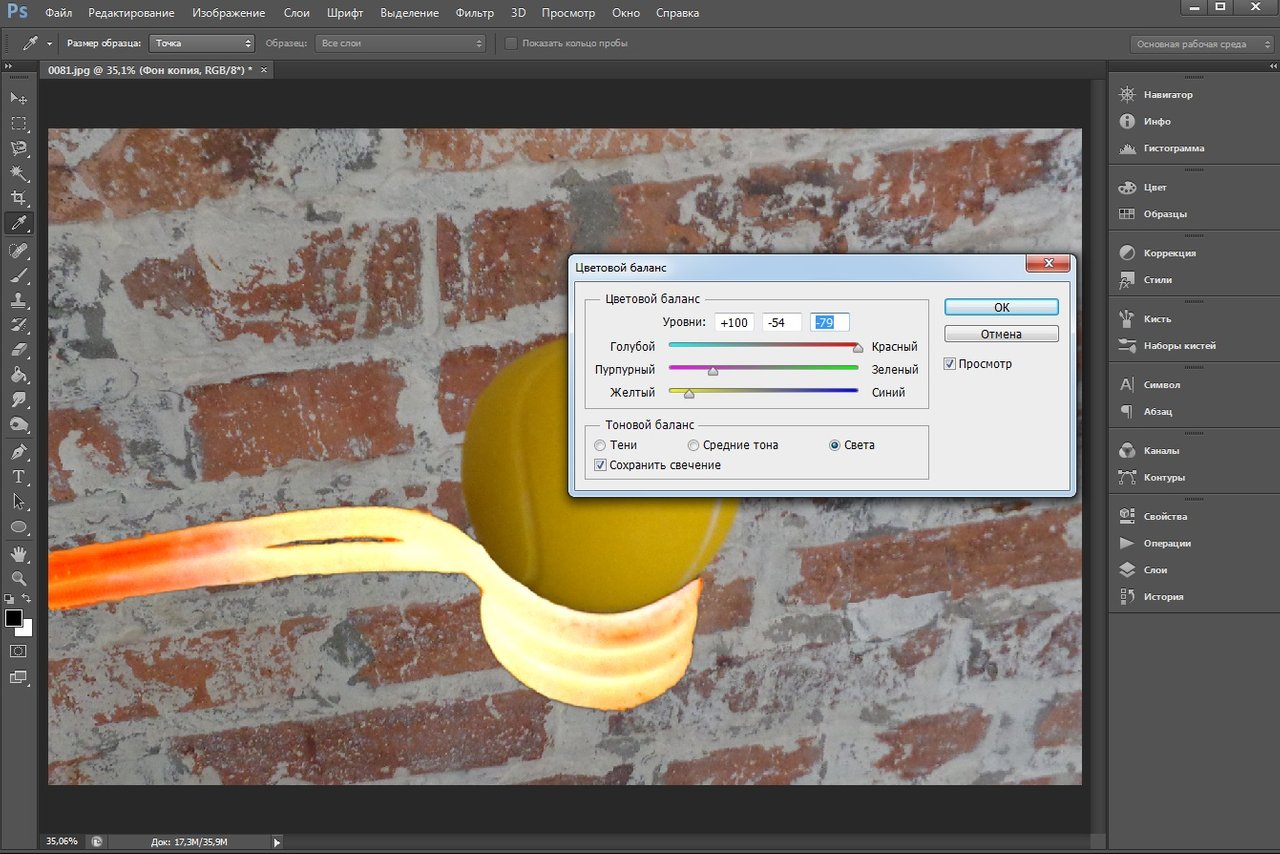Select the Crop tool
Image resolution: width=1280 pixels, height=854 pixels.
pos(19,198)
